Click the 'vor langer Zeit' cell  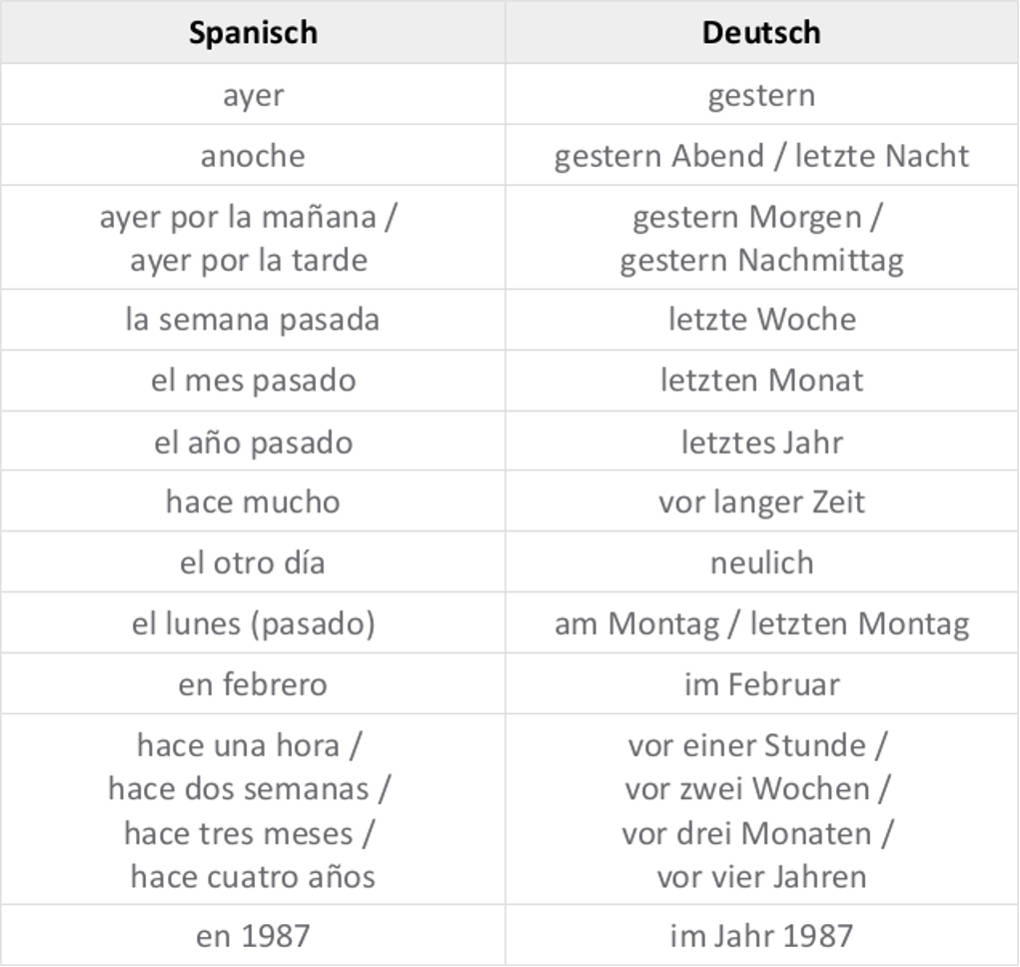(761, 502)
